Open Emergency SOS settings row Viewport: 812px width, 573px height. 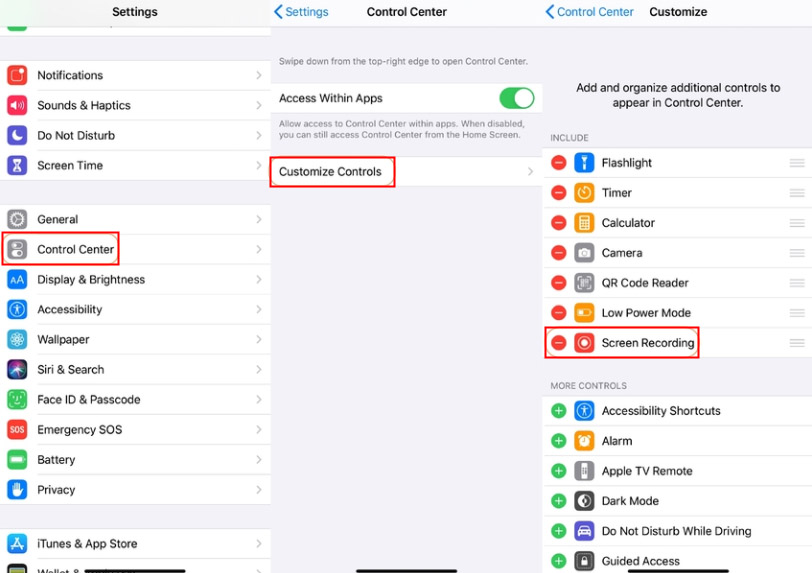(135, 429)
